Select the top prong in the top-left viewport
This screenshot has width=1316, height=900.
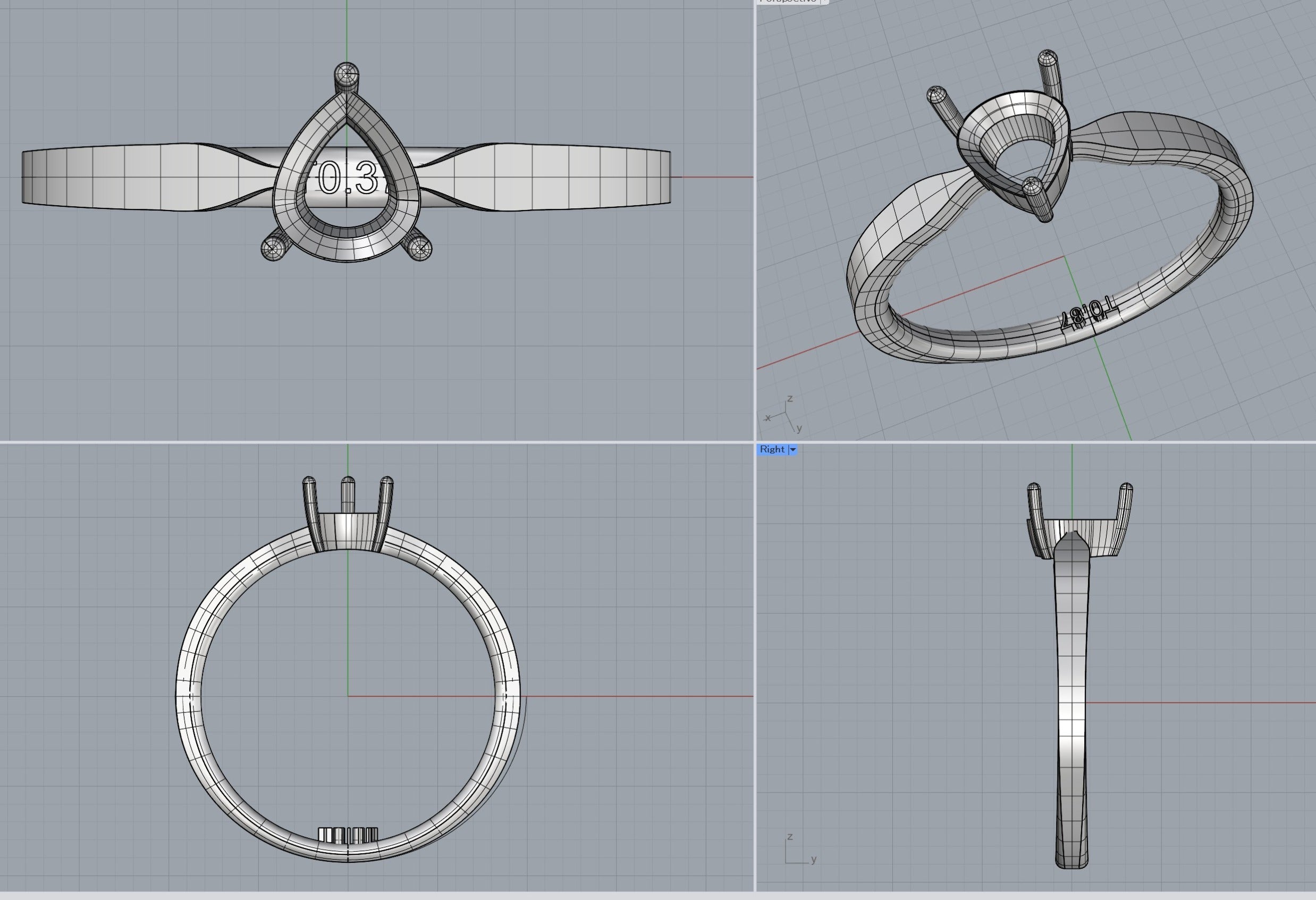point(346,75)
